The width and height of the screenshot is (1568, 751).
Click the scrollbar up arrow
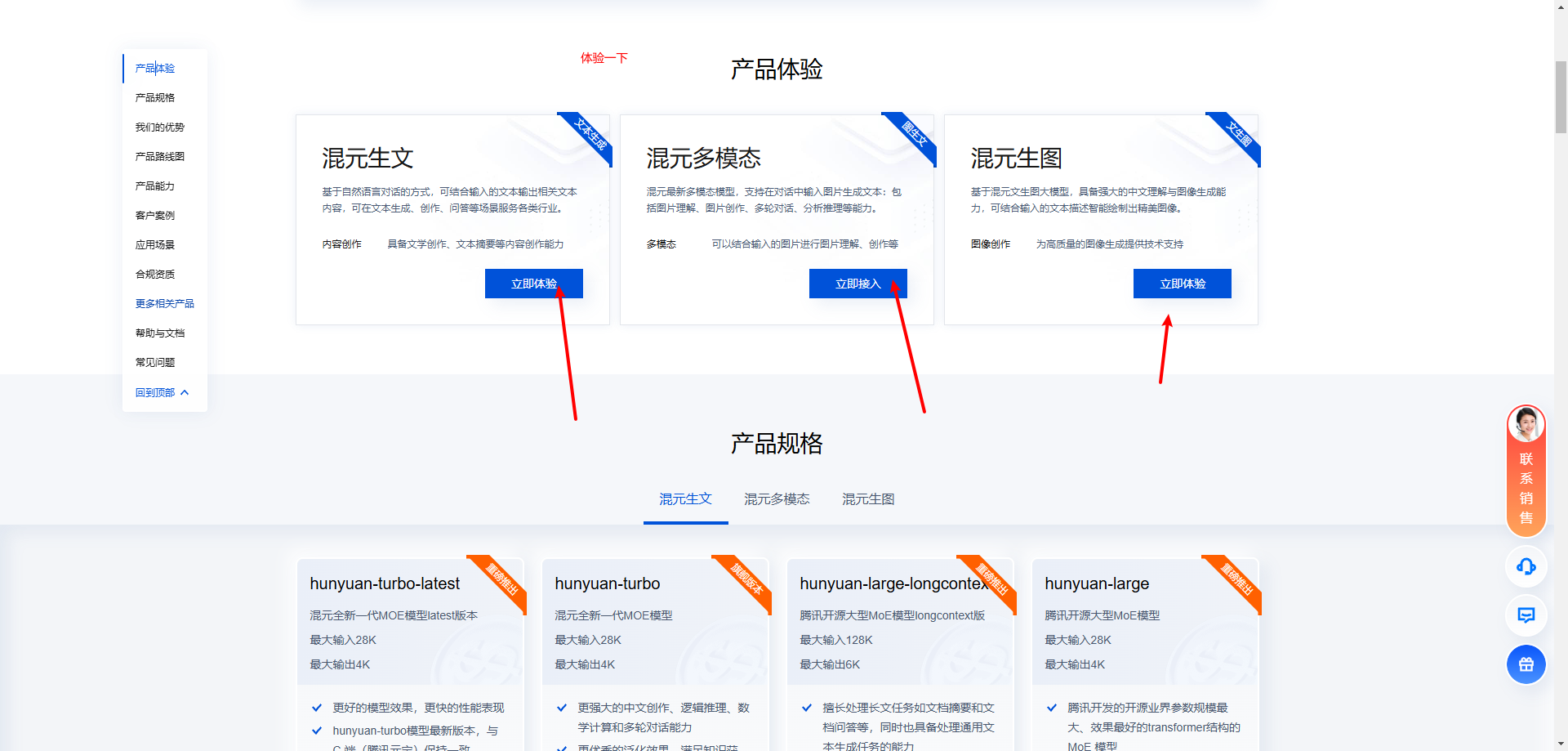(1561, 6)
